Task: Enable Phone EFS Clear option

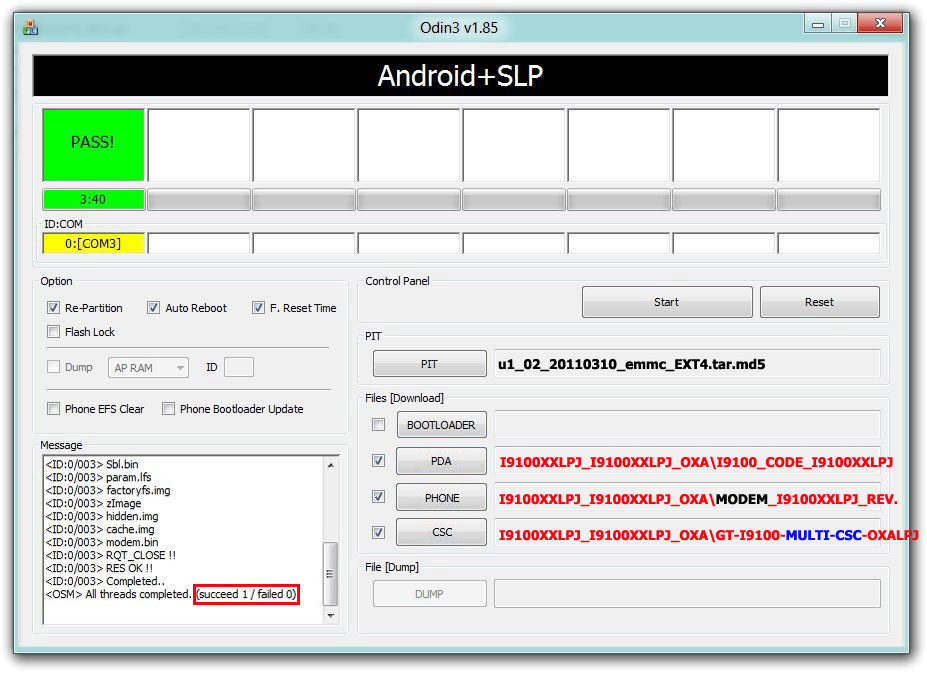Action: pos(53,409)
